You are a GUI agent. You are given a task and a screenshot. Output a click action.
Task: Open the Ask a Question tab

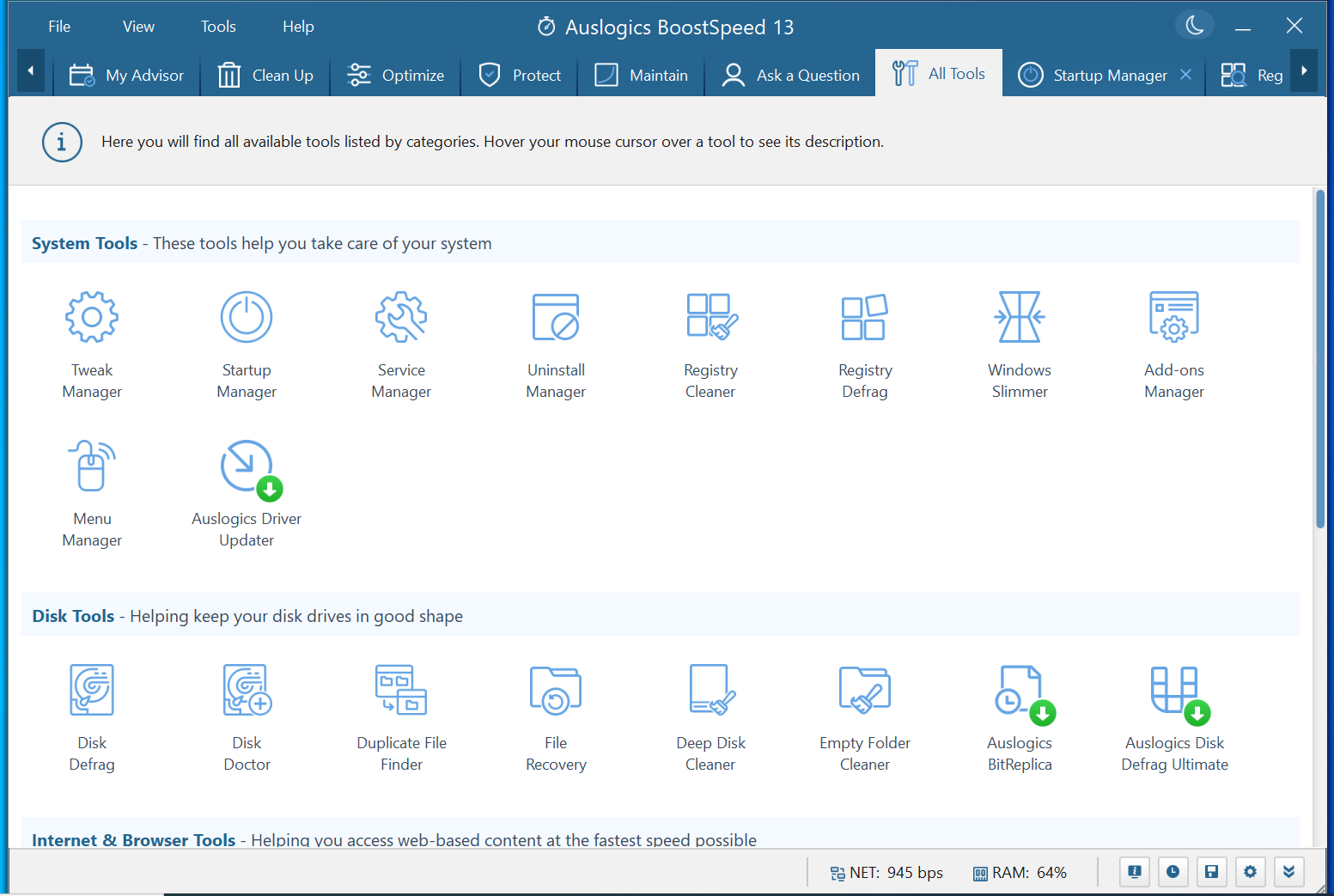(x=790, y=76)
